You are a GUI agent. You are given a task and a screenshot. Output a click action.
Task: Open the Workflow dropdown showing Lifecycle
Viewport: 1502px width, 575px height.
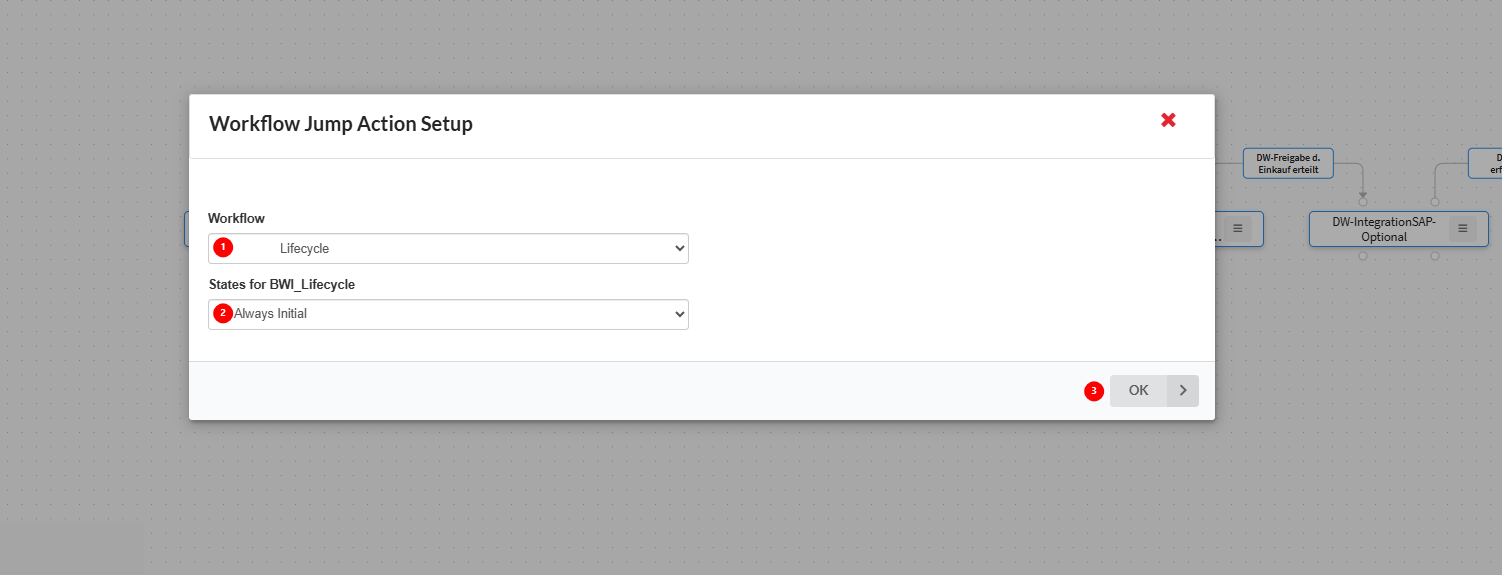coord(448,248)
